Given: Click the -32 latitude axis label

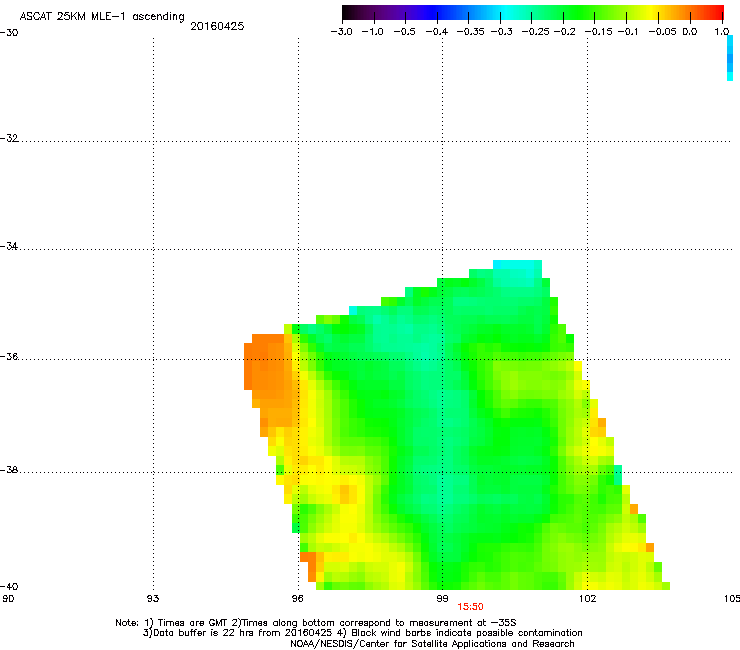Looking at the screenshot, I should 9,138.
